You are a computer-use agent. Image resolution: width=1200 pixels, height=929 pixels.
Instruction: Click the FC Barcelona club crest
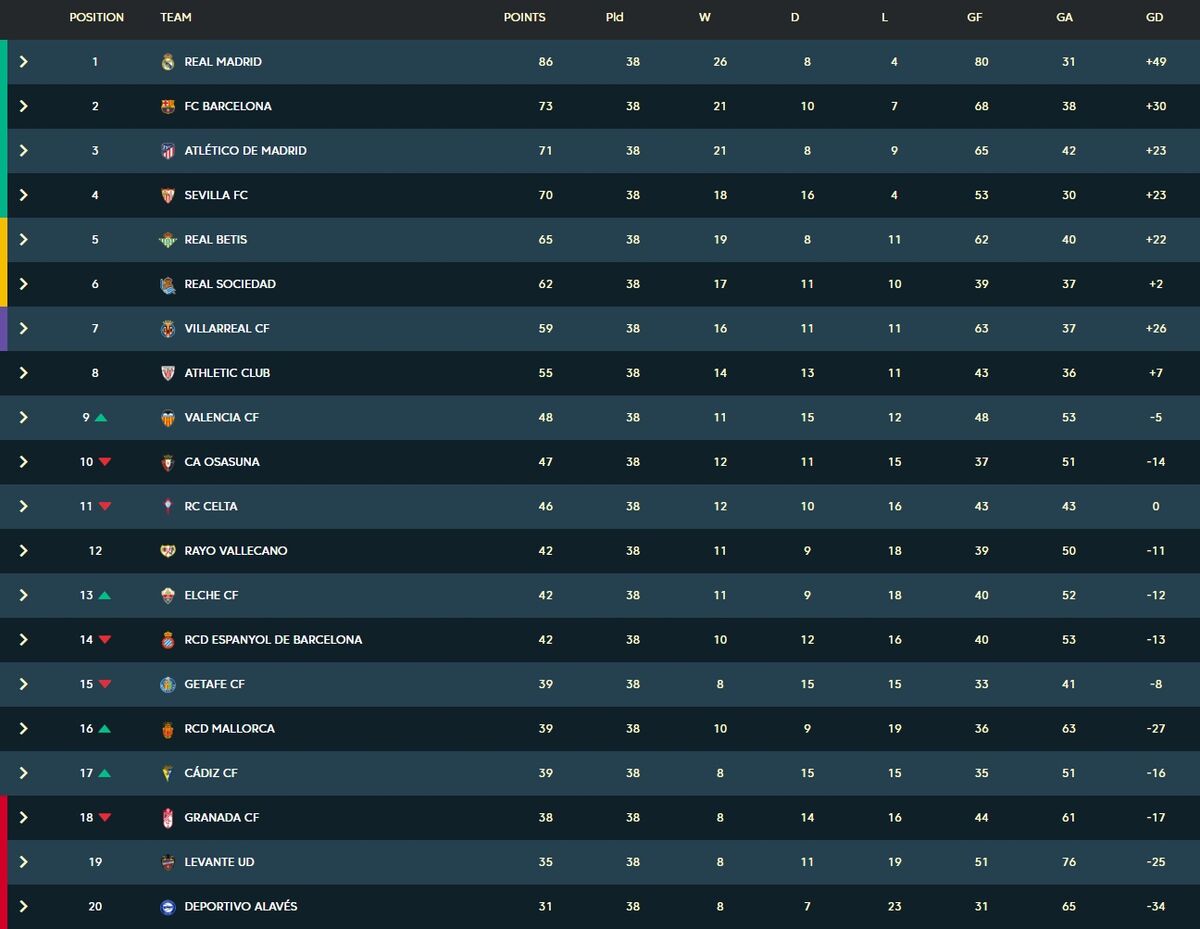[x=168, y=106]
